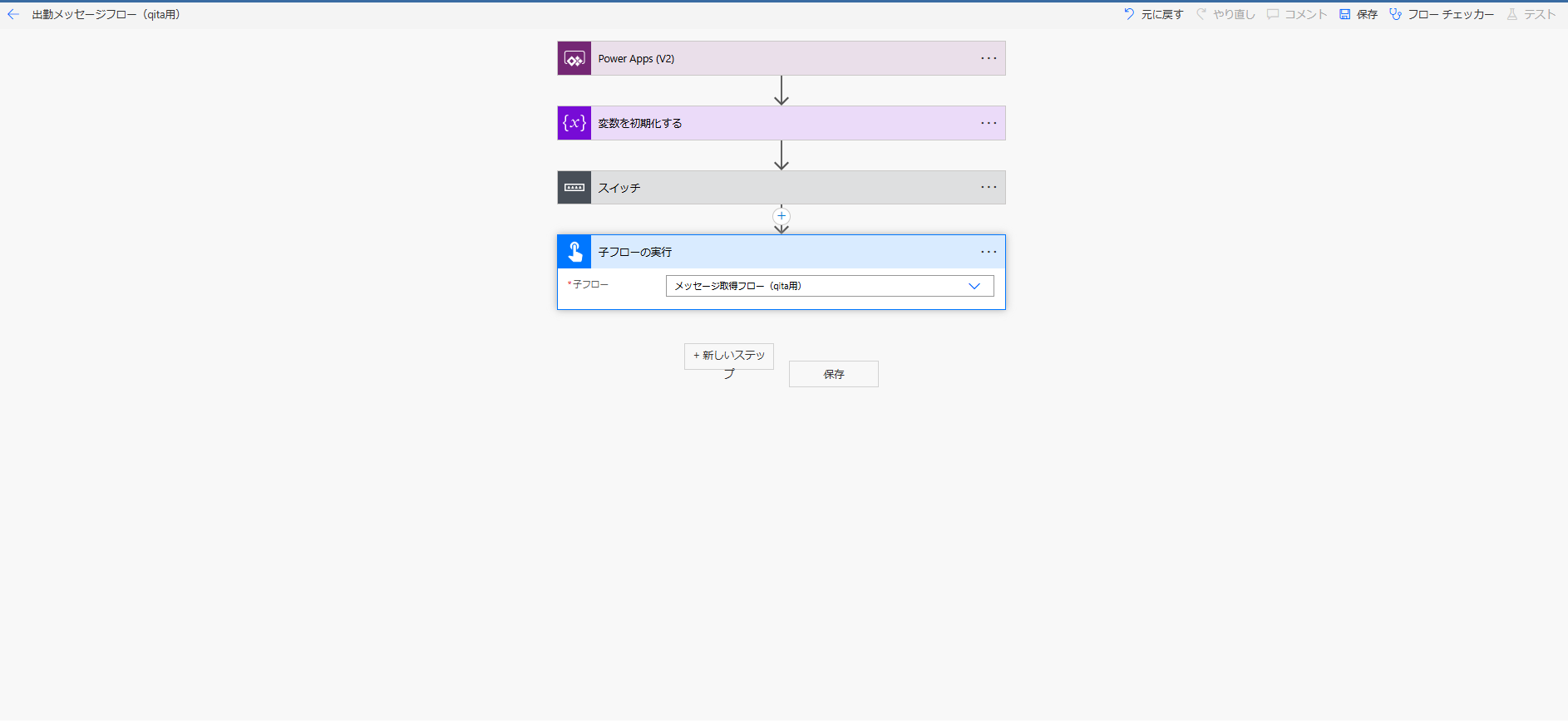Collapse the 子フローの実行 card header

[x=782, y=252]
